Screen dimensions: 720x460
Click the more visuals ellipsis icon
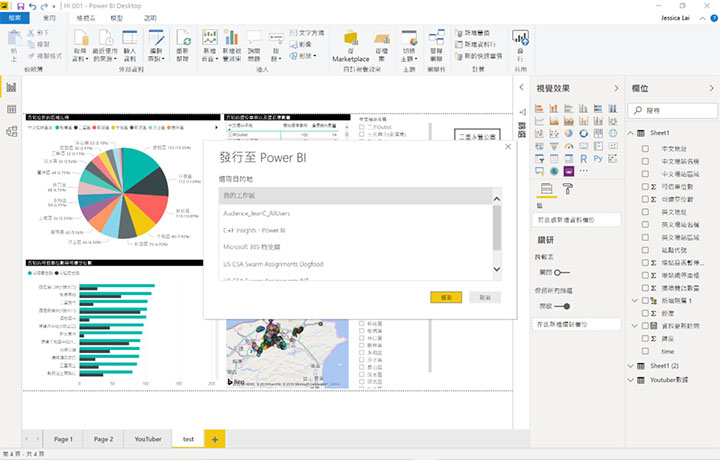583,171
